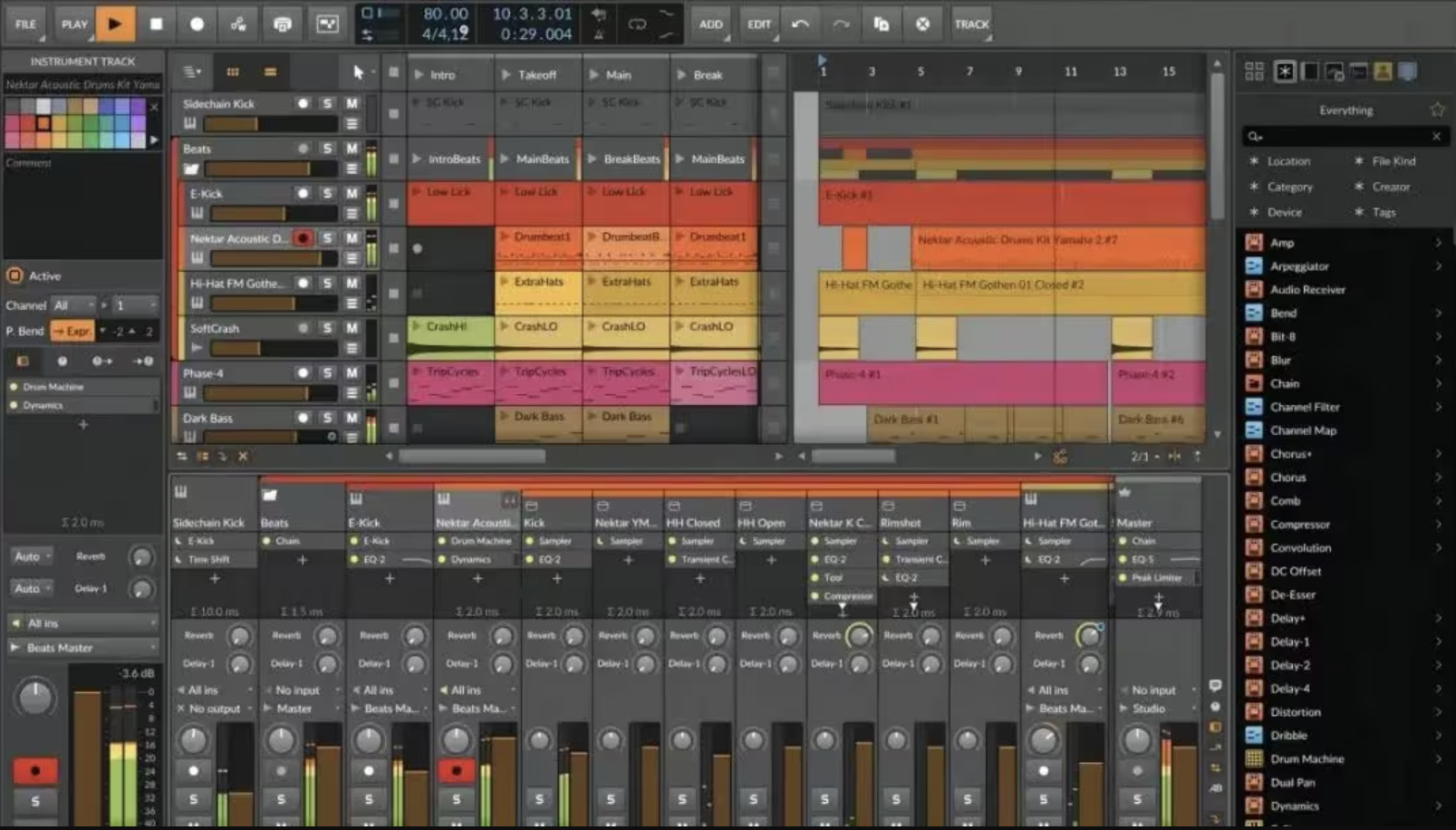Click inside the browser search field
This screenshot has height=830, width=1456.
[1341, 136]
